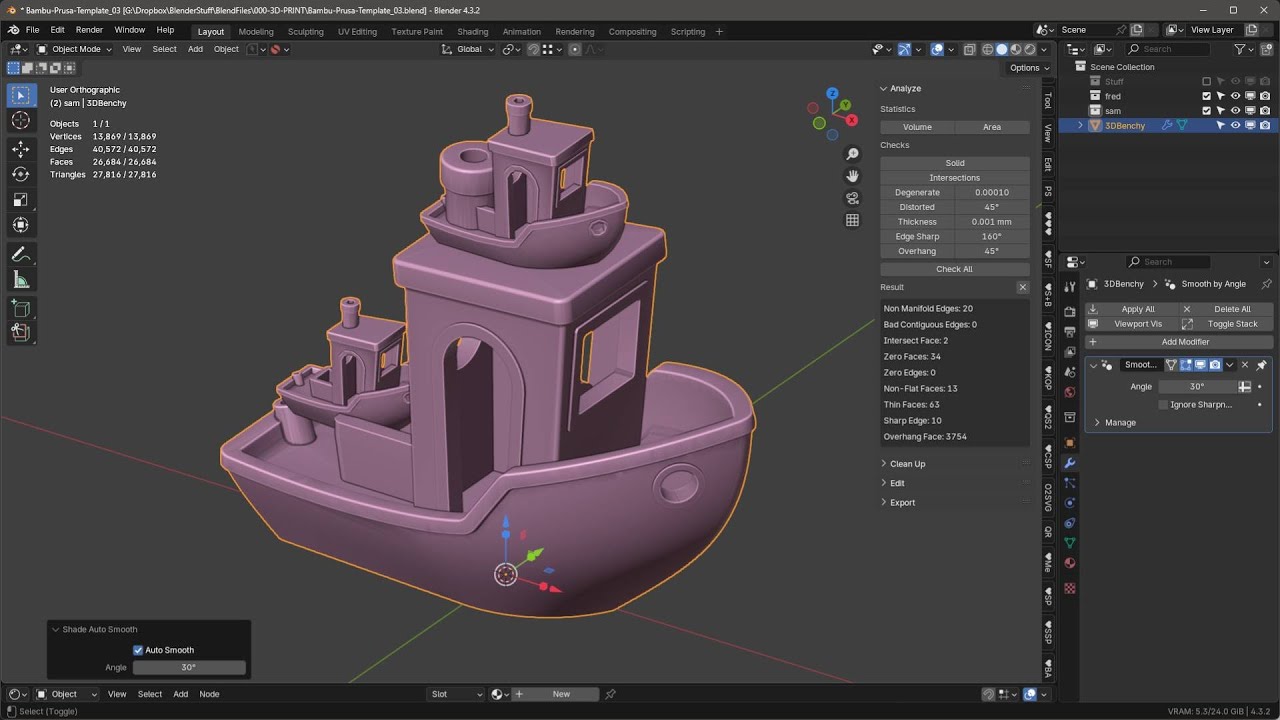Select the Select Box tool
The width and height of the screenshot is (1280, 720).
coord(21,95)
